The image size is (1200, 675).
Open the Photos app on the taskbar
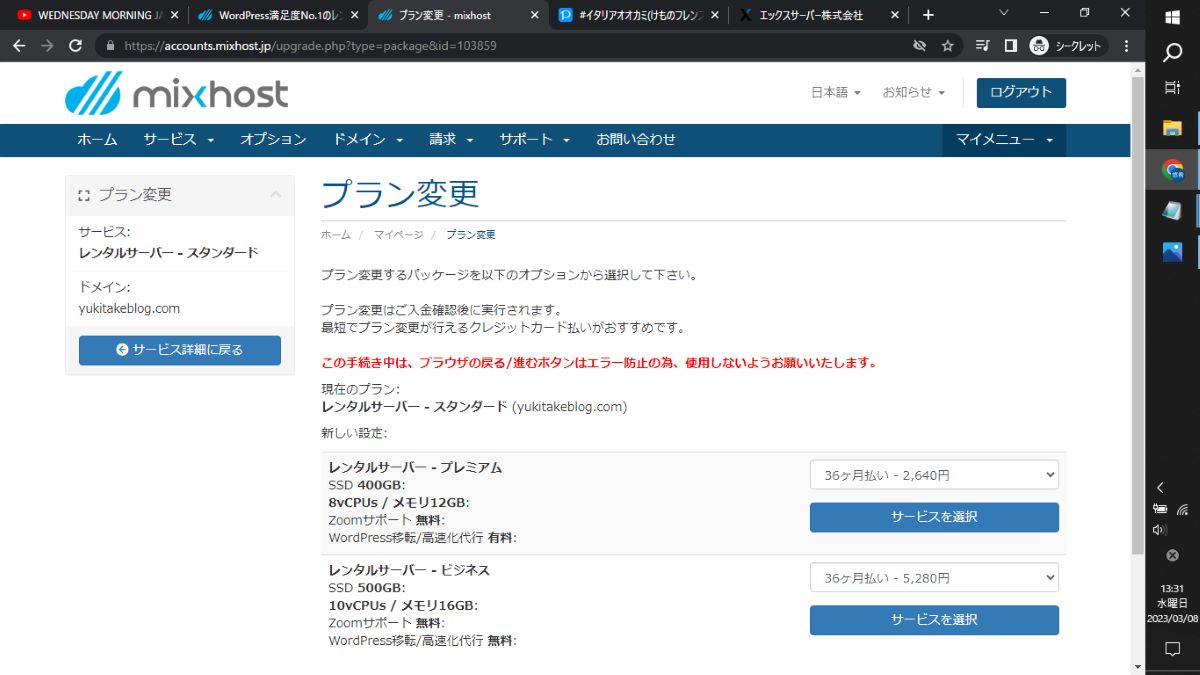pyautogui.click(x=1173, y=252)
